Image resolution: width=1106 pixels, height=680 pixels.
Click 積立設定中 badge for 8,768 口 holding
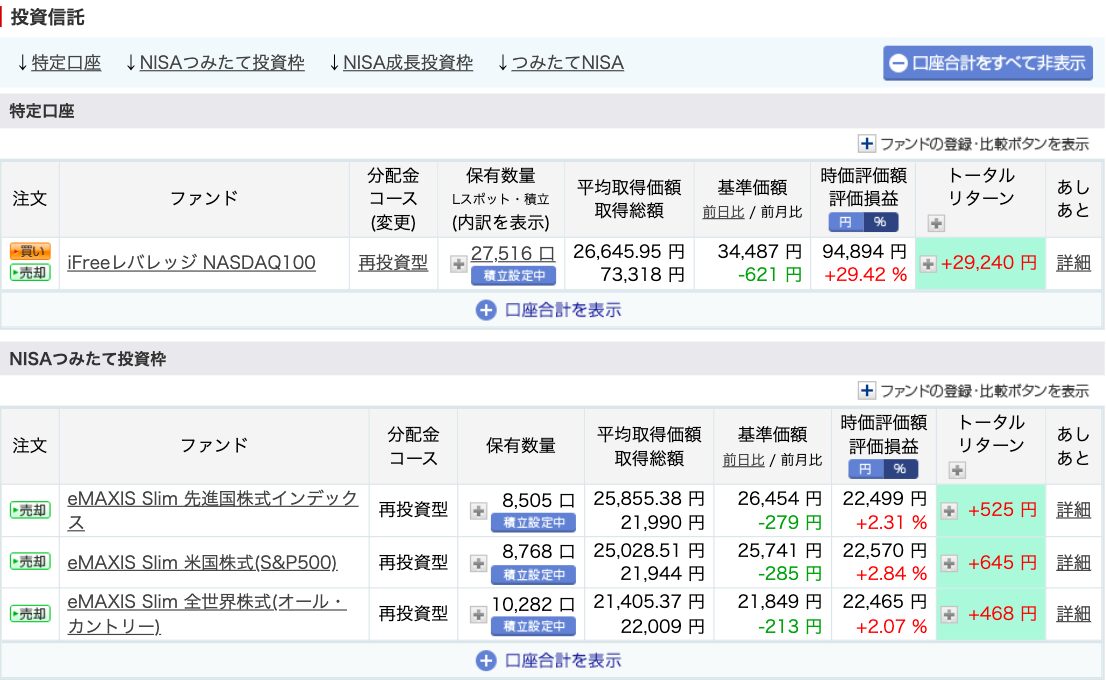(x=533, y=575)
